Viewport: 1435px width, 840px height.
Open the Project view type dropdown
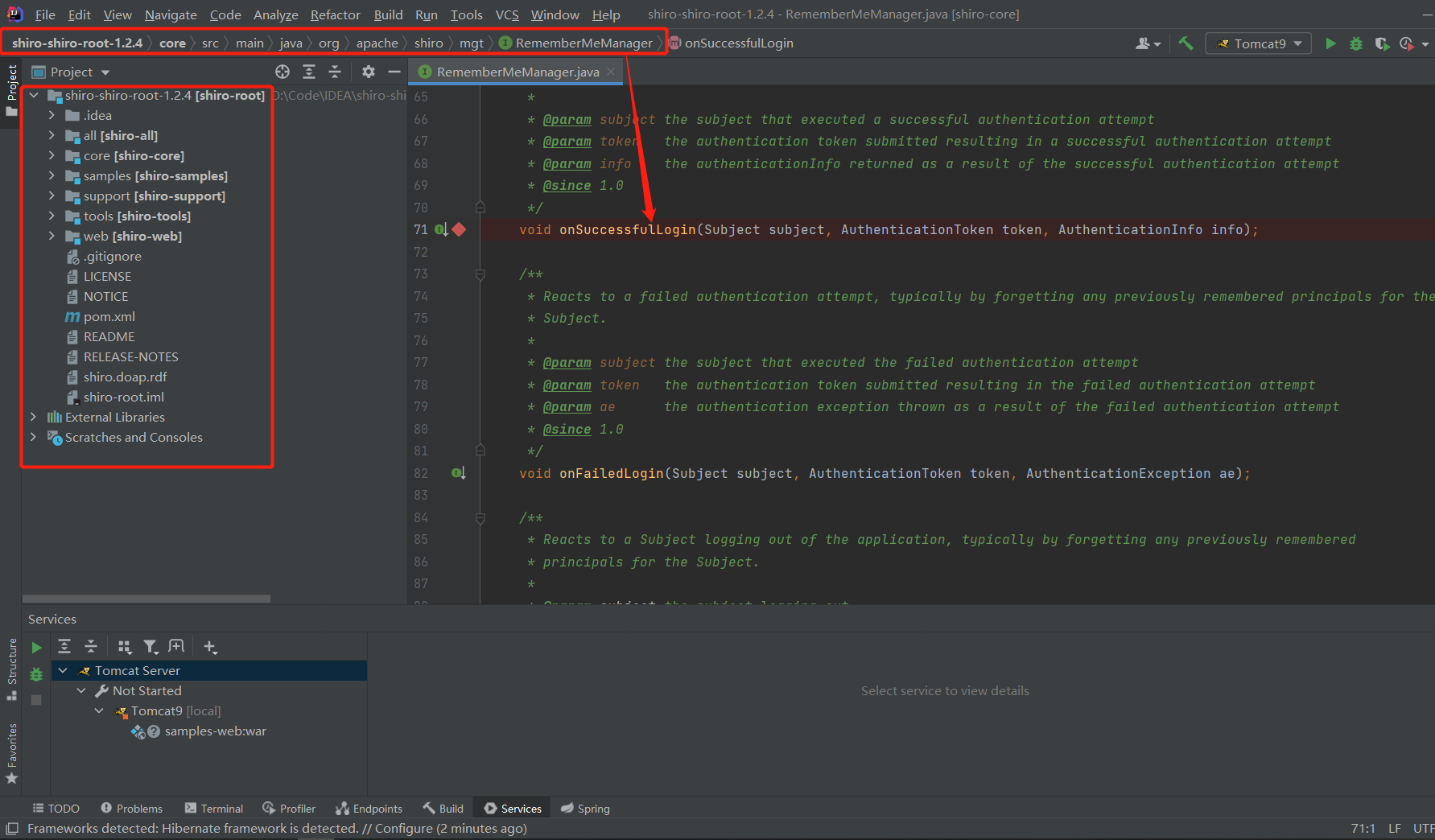point(71,72)
